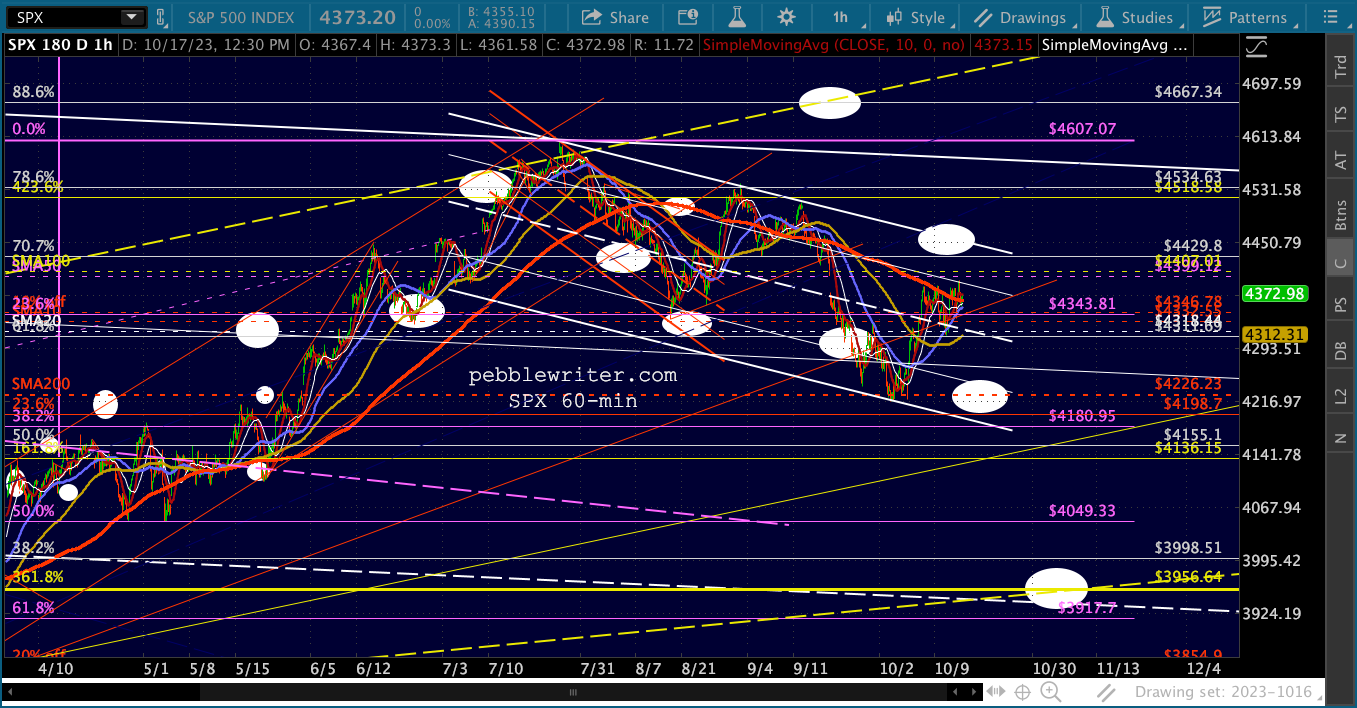The image size is (1357, 708).
Task: Click the $4180.95 magenta level label
Action: 1082,415
